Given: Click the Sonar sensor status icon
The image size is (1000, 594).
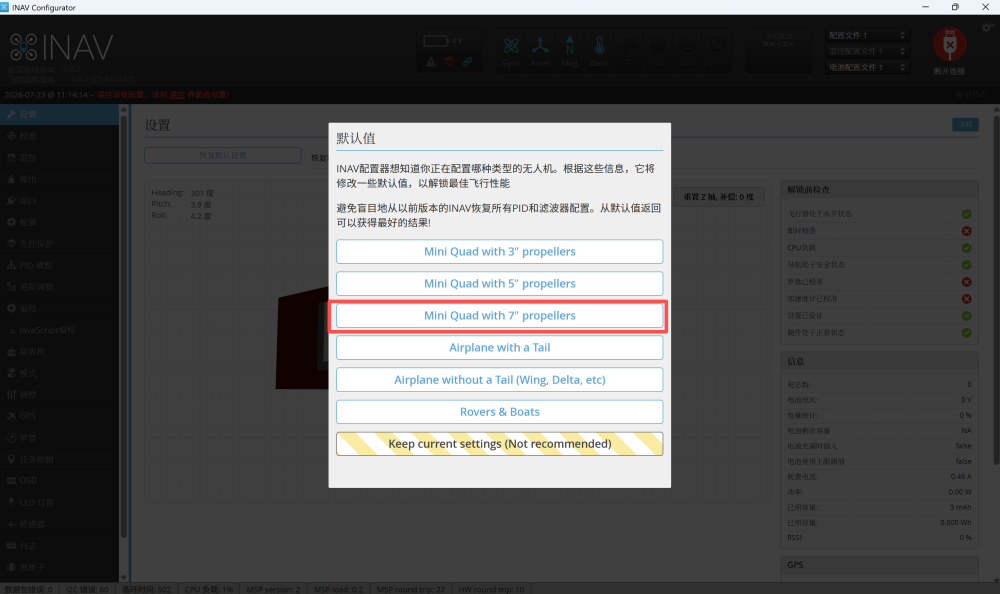Looking at the screenshot, I should point(687,50).
